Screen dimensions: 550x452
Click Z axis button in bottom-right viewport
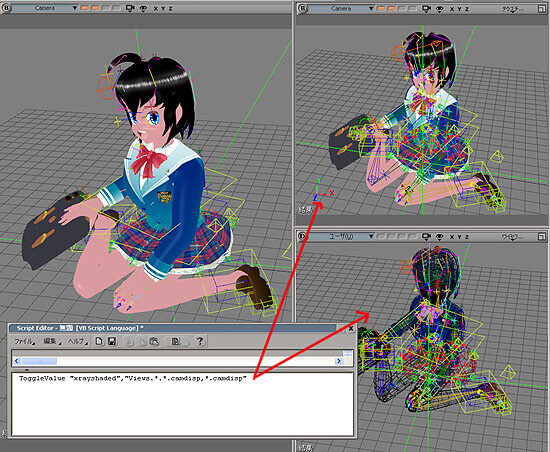pos(467,237)
